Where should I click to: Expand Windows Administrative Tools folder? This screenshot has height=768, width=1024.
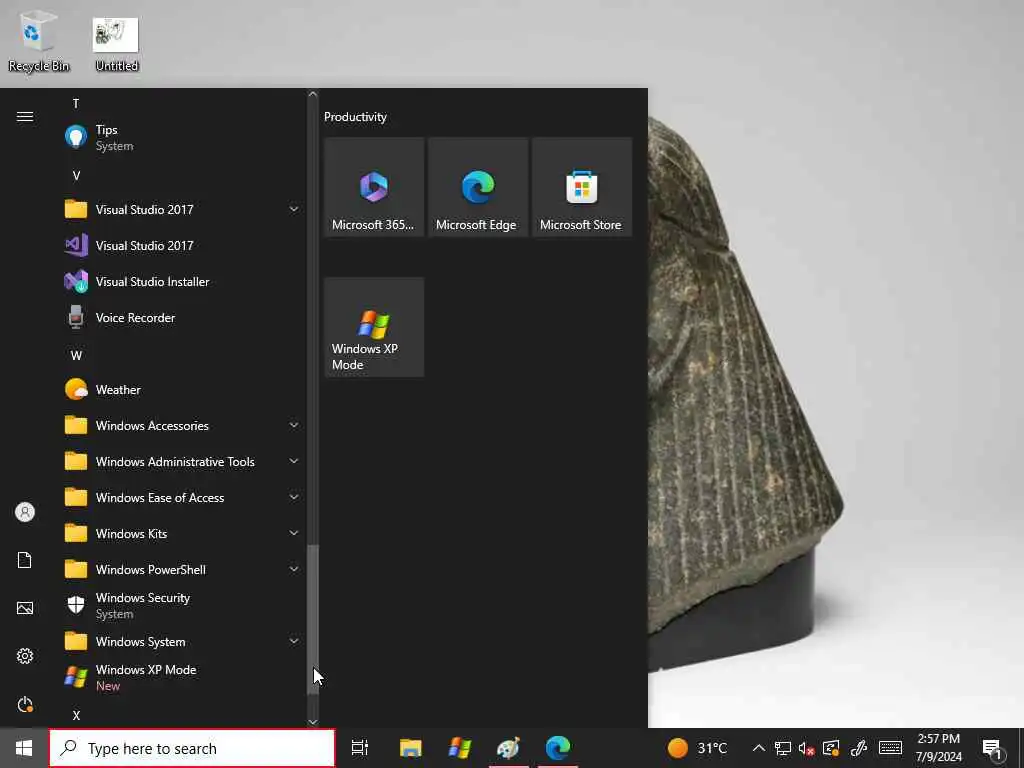(182, 462)
